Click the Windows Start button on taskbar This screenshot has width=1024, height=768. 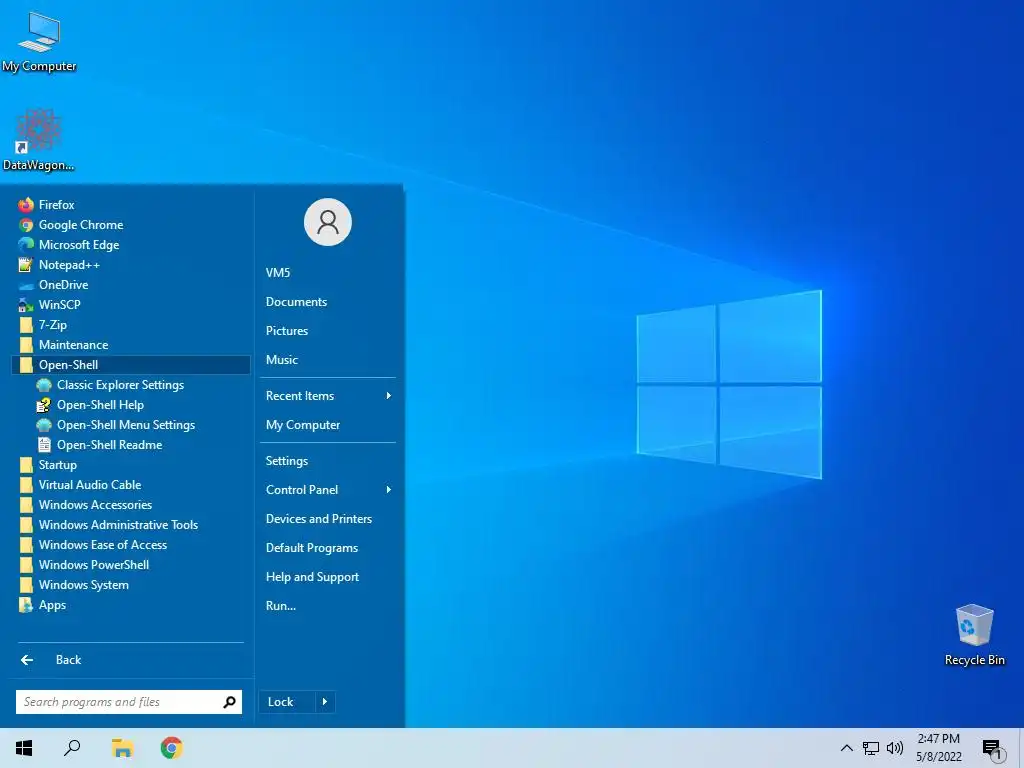[24, 748]
